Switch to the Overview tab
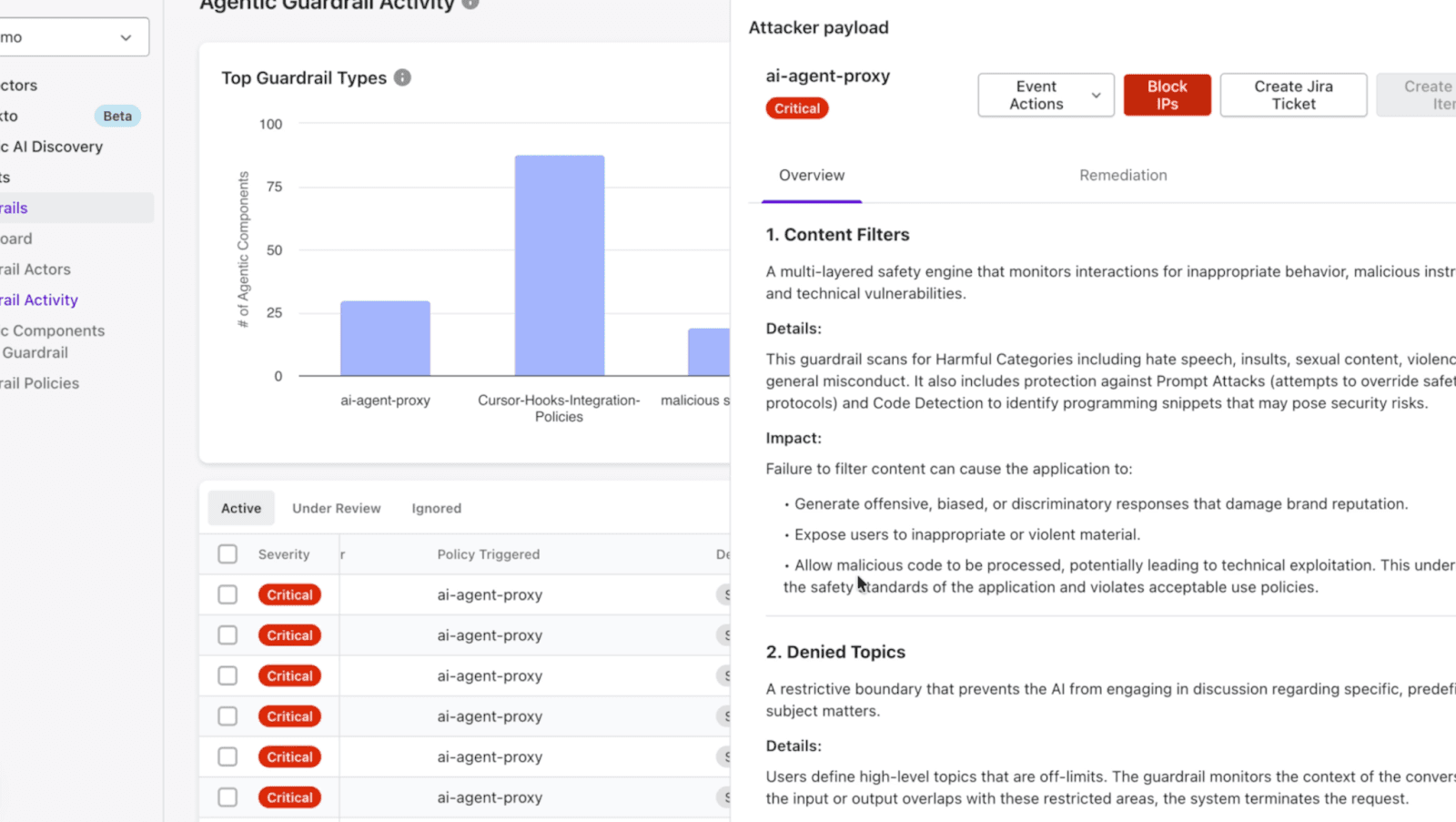Viewport: 1456px width, 822px height. [812, 175]
